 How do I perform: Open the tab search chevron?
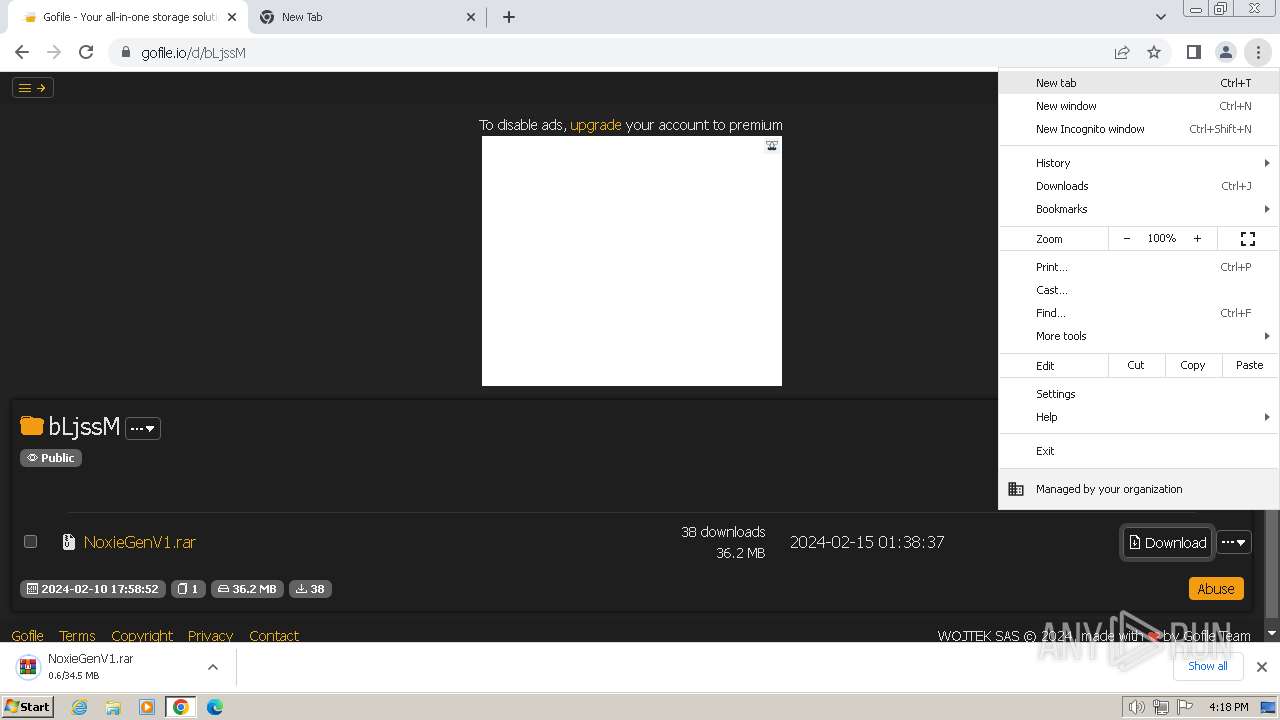pyautogui.click(x=1160, y=17)
